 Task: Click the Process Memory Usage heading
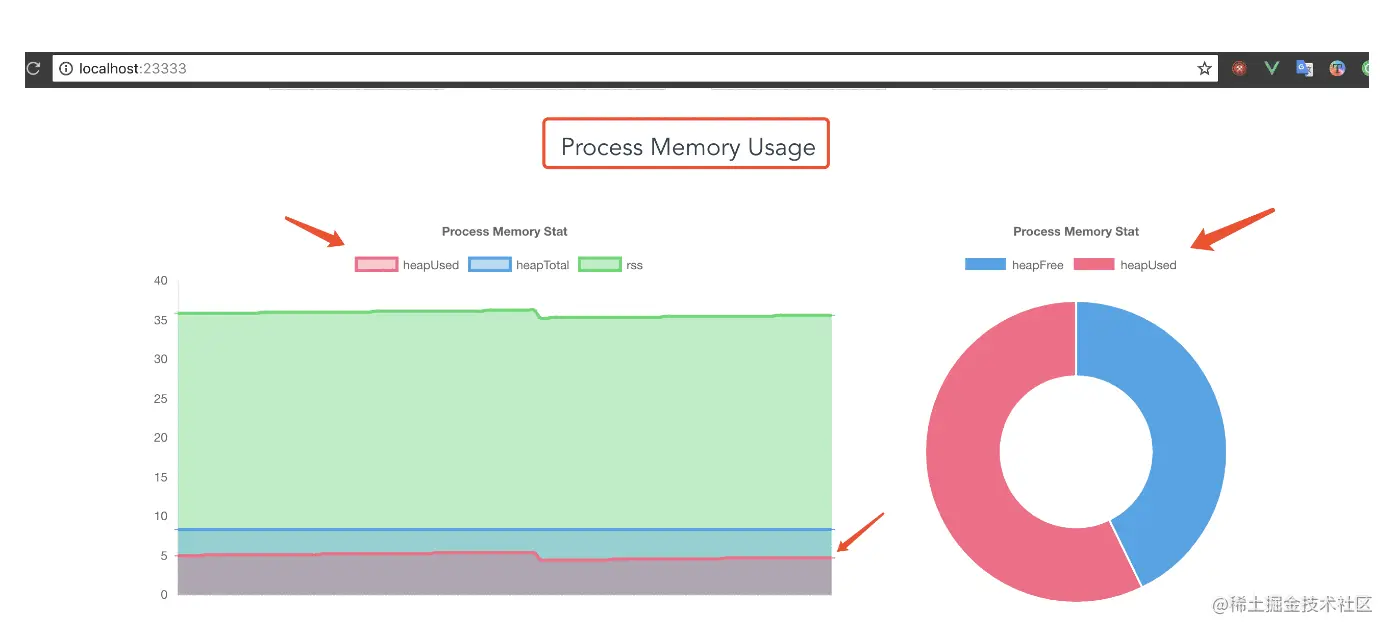coord(687,147)
